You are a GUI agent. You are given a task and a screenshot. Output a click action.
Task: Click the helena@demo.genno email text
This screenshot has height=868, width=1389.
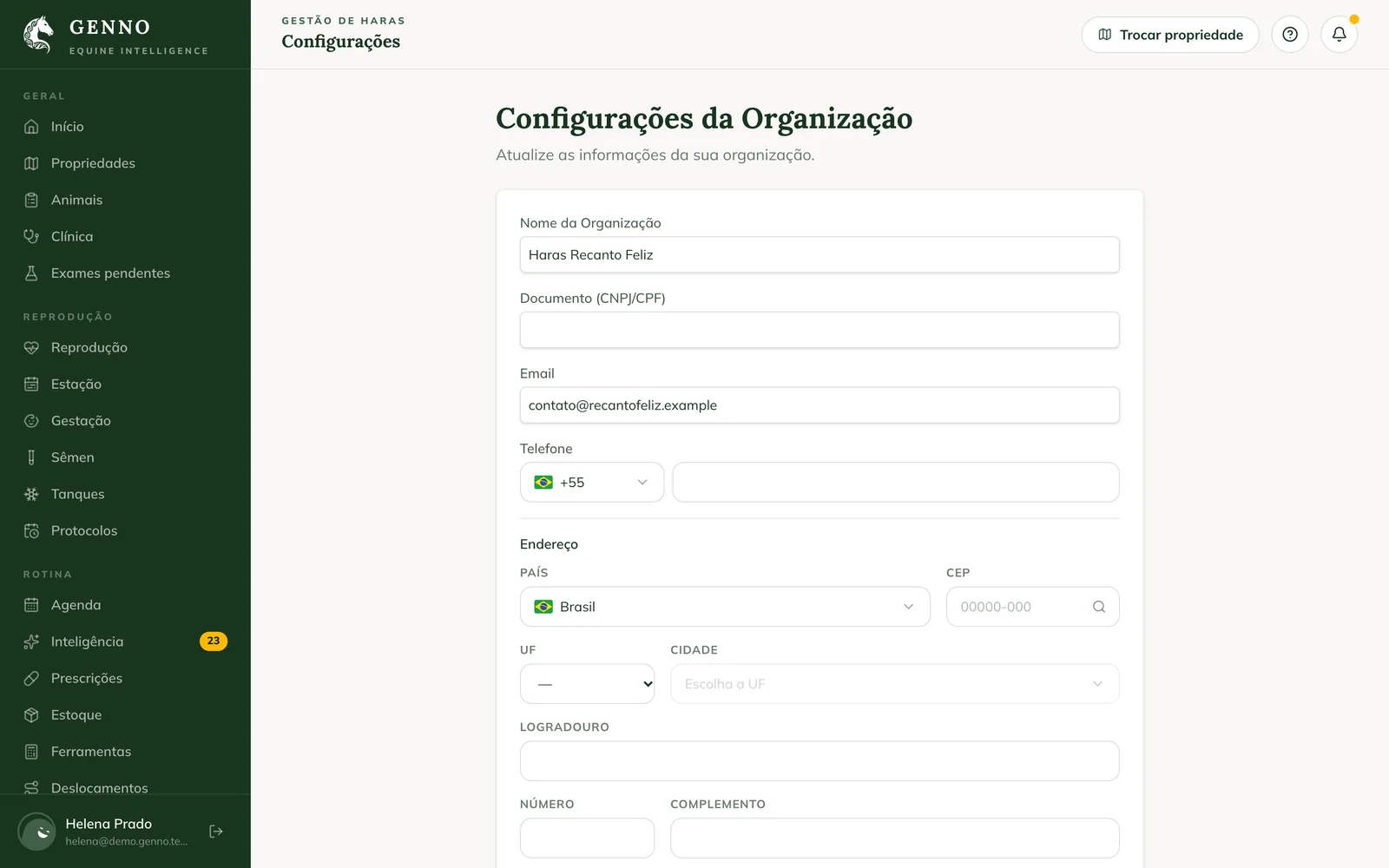tap(127, 841)
